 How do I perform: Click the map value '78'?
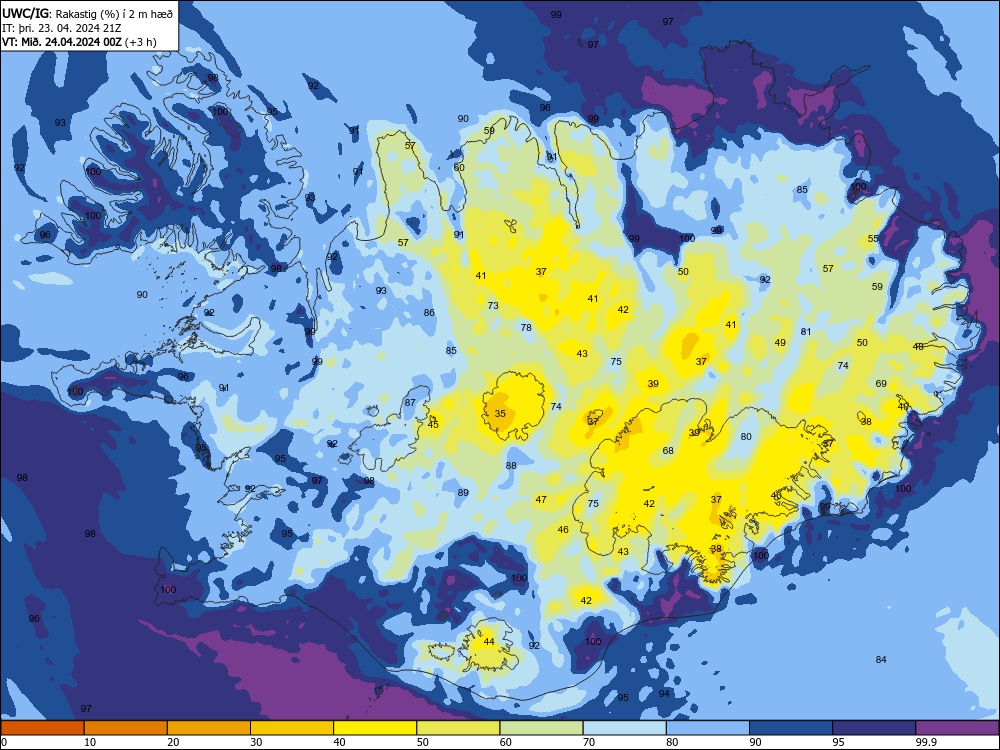526,327
